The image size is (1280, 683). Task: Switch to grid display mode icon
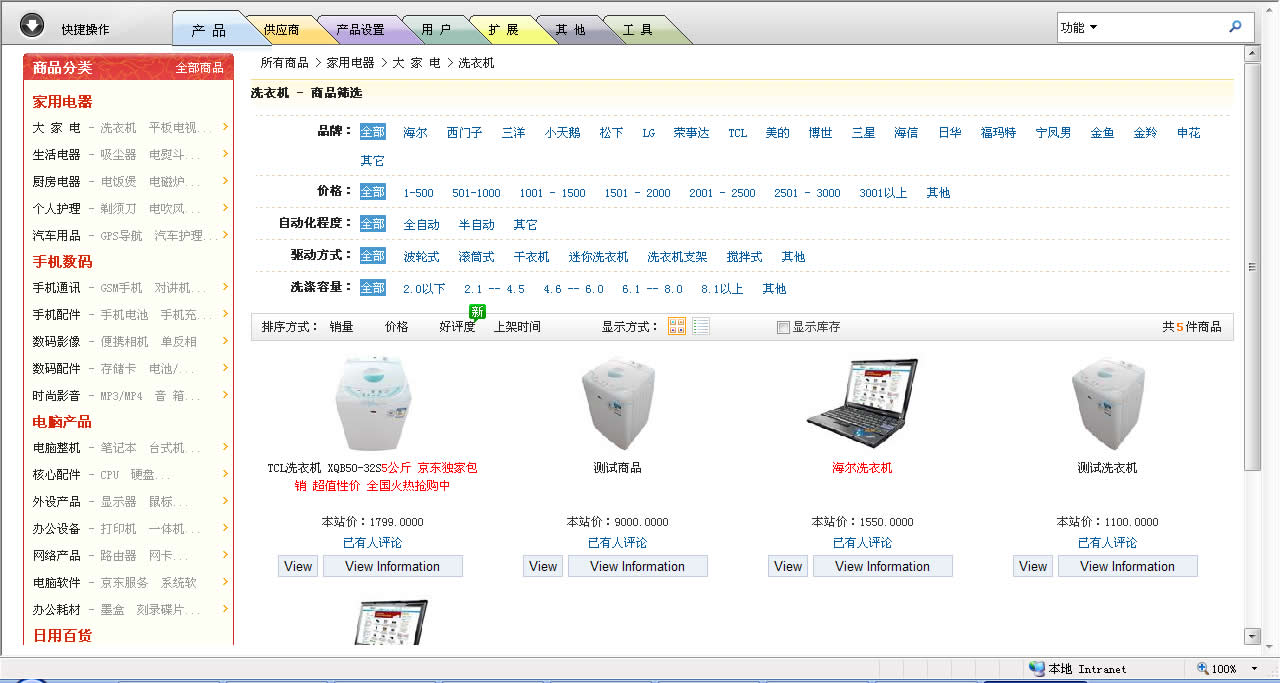click(677, 326)
